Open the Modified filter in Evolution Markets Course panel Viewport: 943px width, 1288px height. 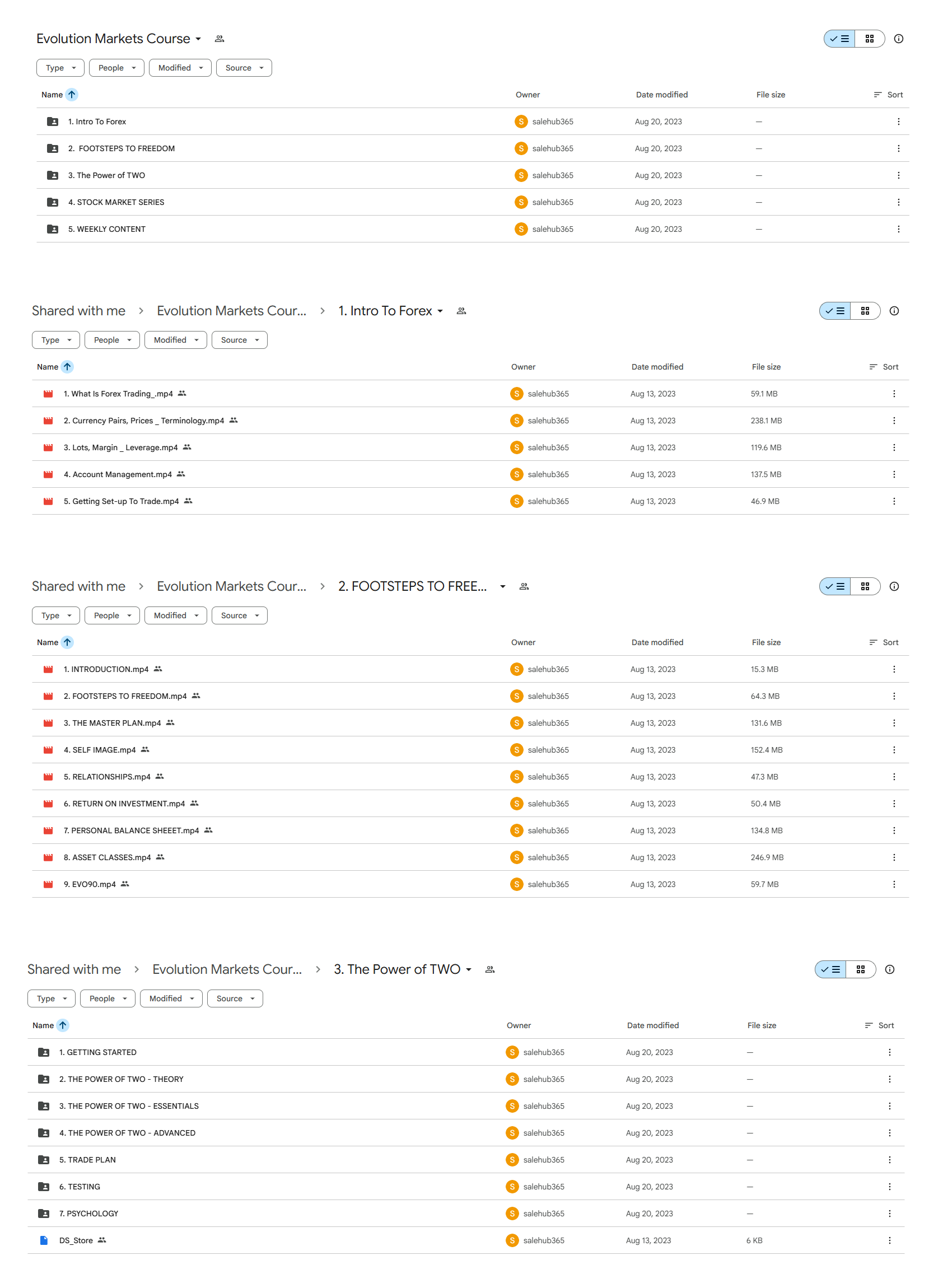(180, 68)
